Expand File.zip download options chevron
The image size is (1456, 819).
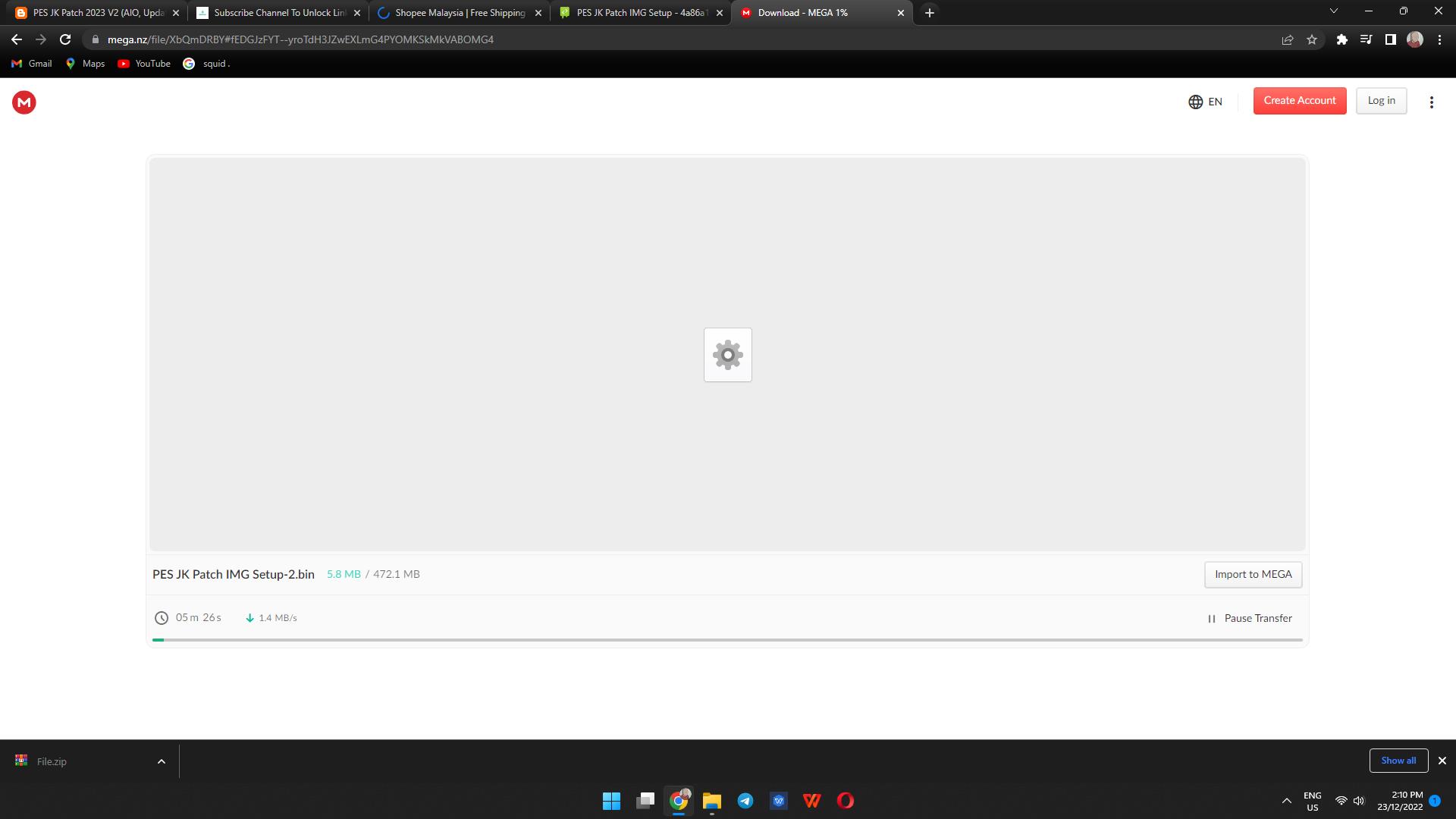pyautogui.click(x=161, y=761)
